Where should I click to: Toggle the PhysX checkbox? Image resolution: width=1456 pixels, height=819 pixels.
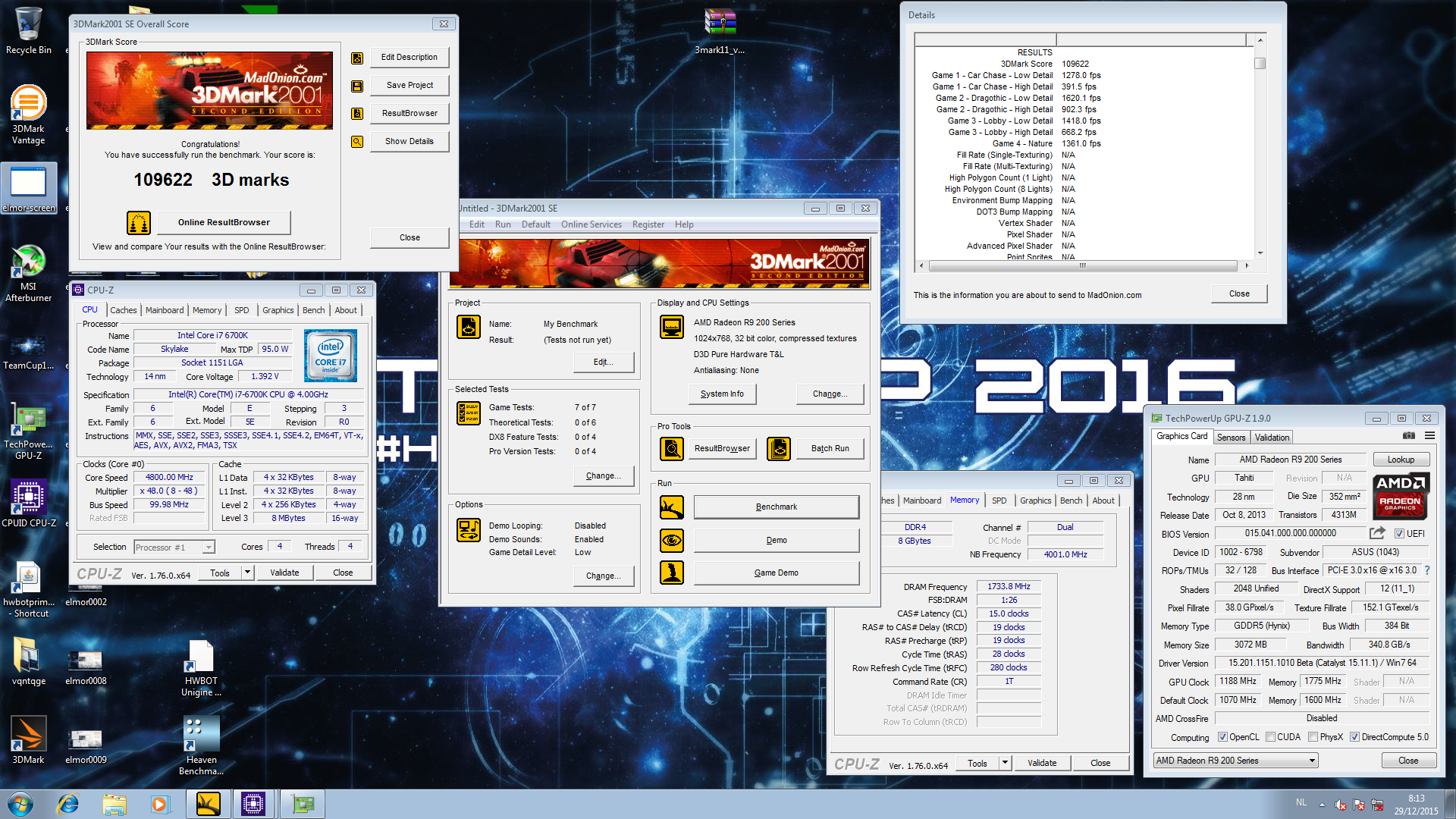click(1313, 737)
